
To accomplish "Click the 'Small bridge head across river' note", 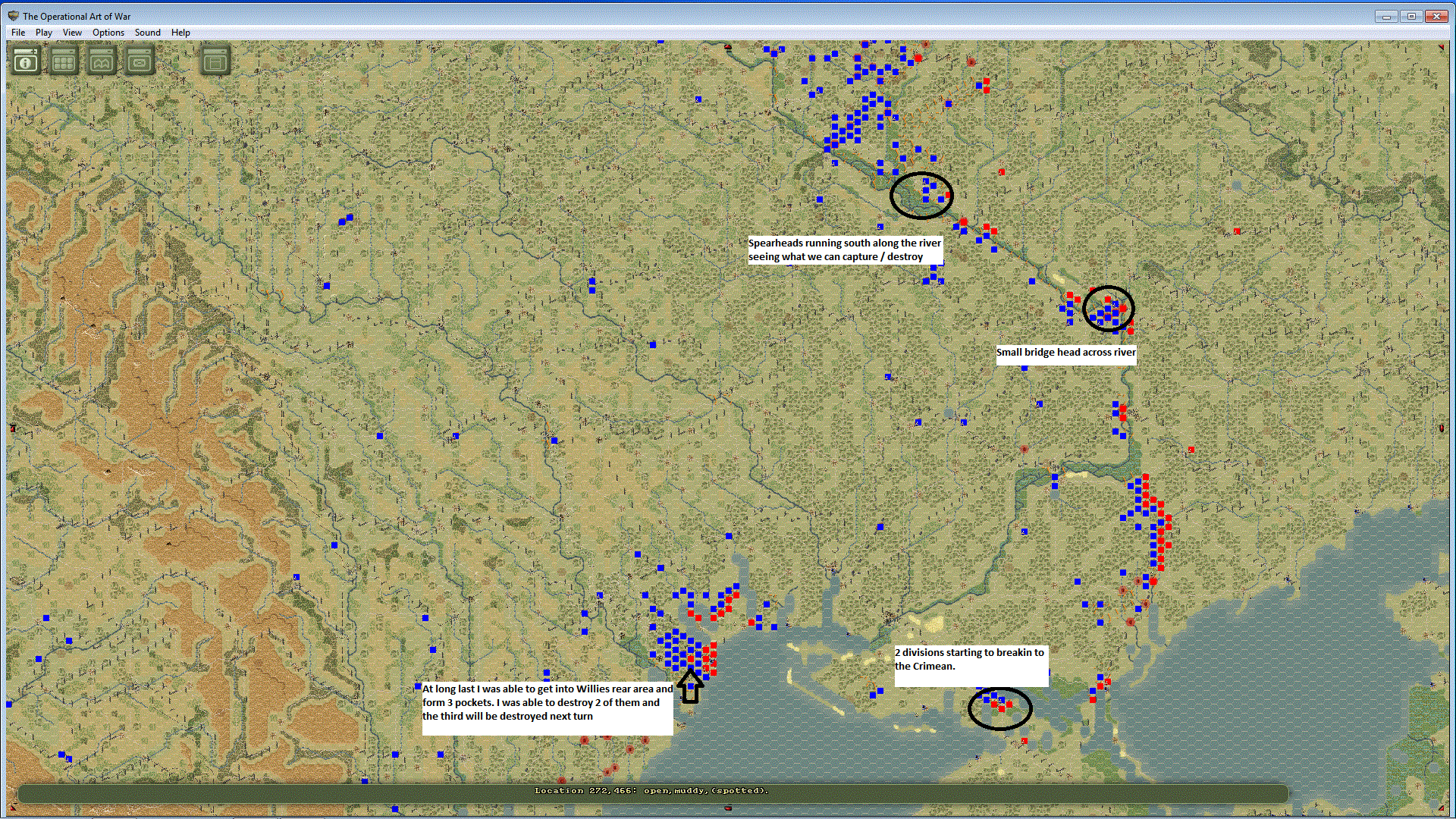I will (1066, 353).
